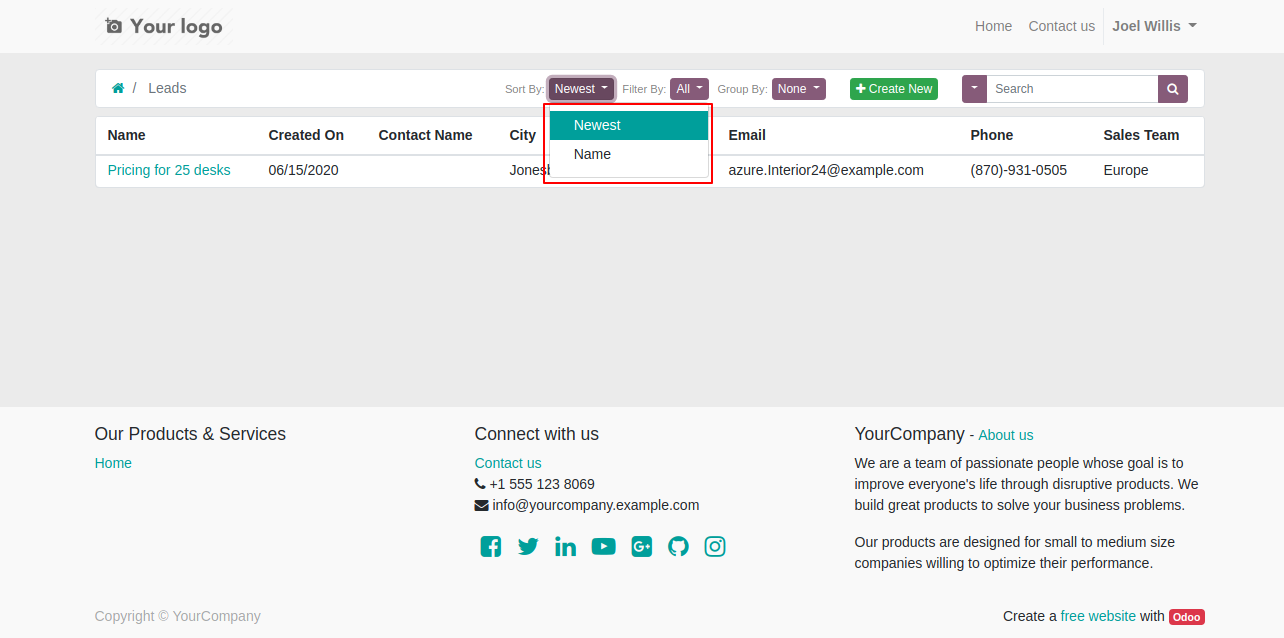
Task: Open the About us footer link
Action: click(x=1005, y=435)
